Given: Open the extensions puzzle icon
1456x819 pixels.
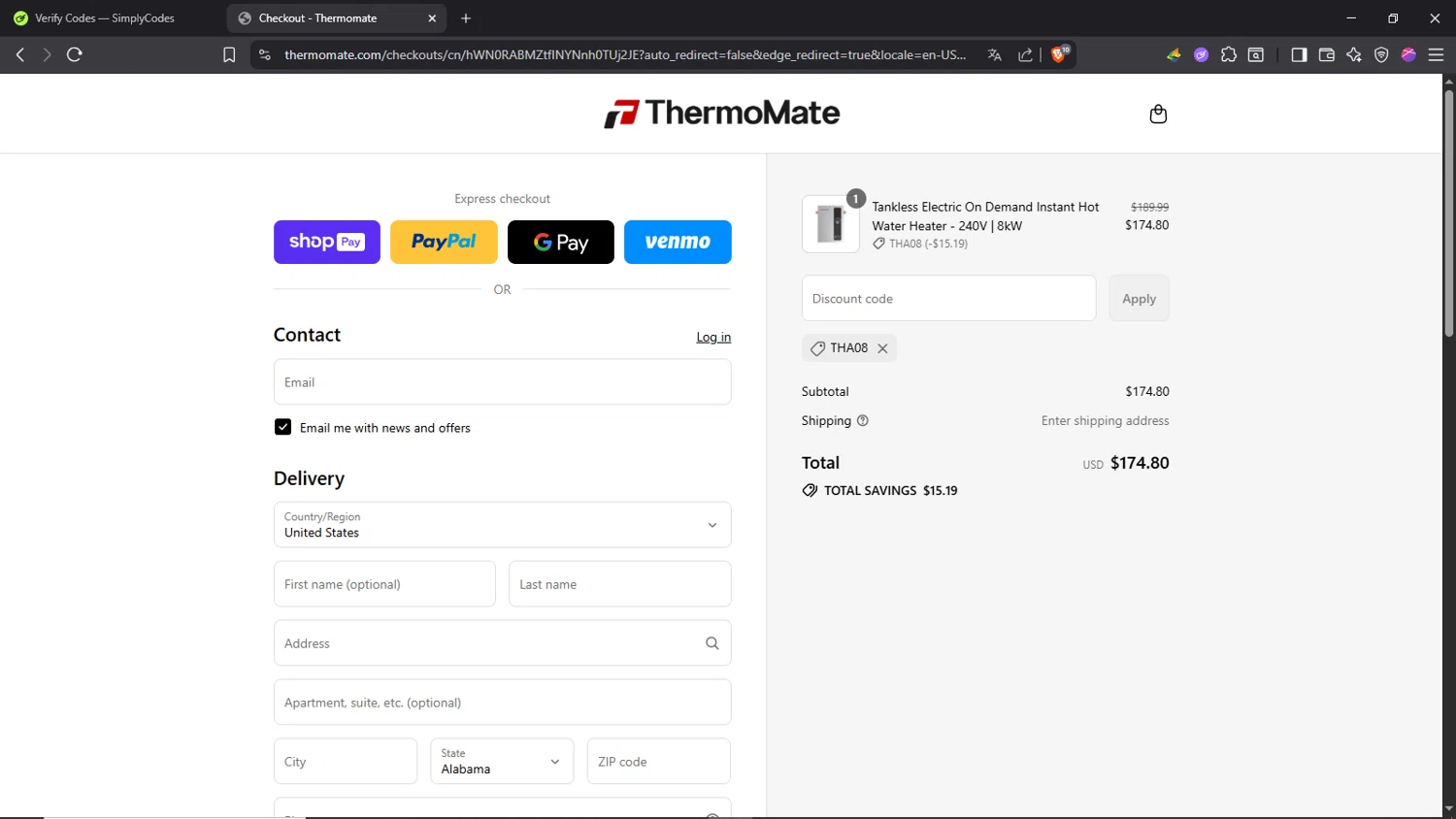Looking at the screenshot, I should click(1229, 55).
